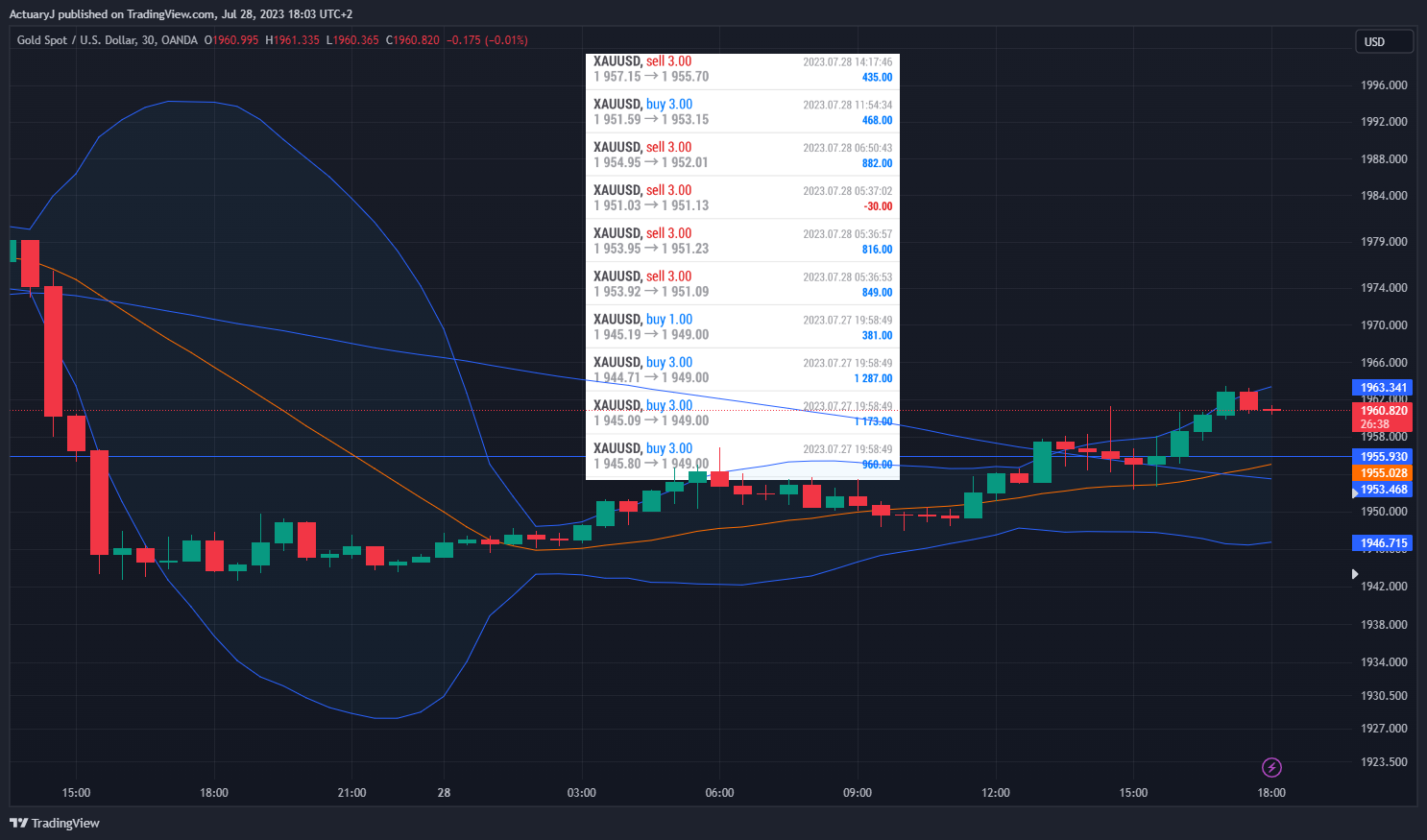
Task: Click the sell 3.00 trade at 05:36:53
Action: (x=742, y=284)
